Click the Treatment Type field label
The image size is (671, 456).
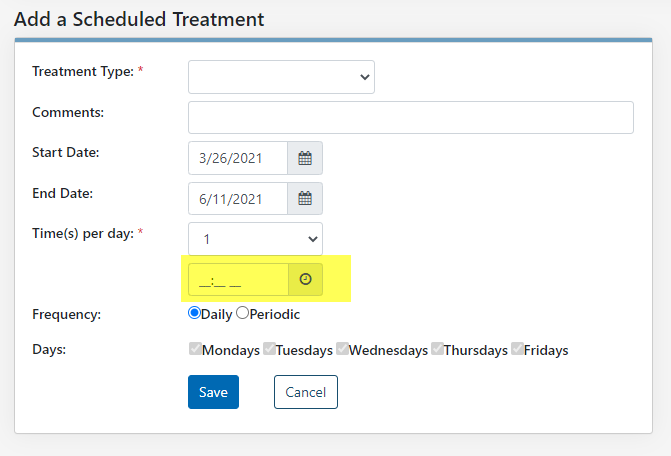[83, 71]
